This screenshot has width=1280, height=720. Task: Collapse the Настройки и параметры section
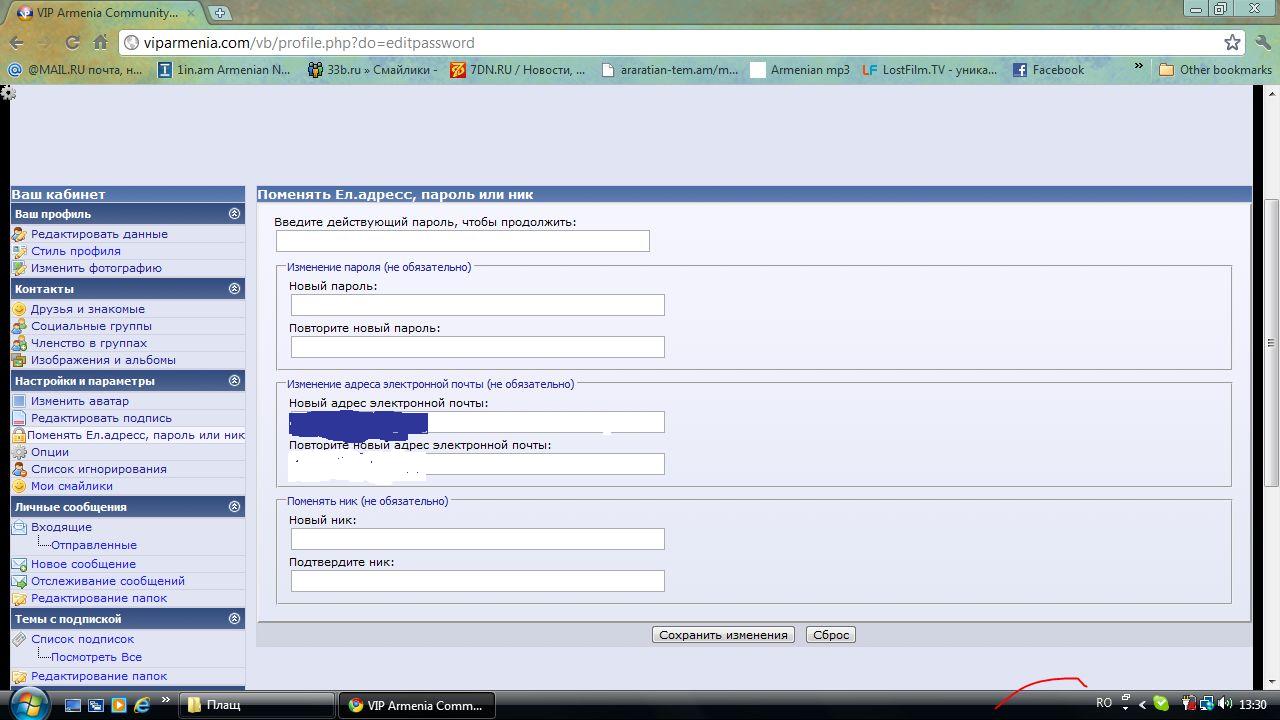click(234, 381)
